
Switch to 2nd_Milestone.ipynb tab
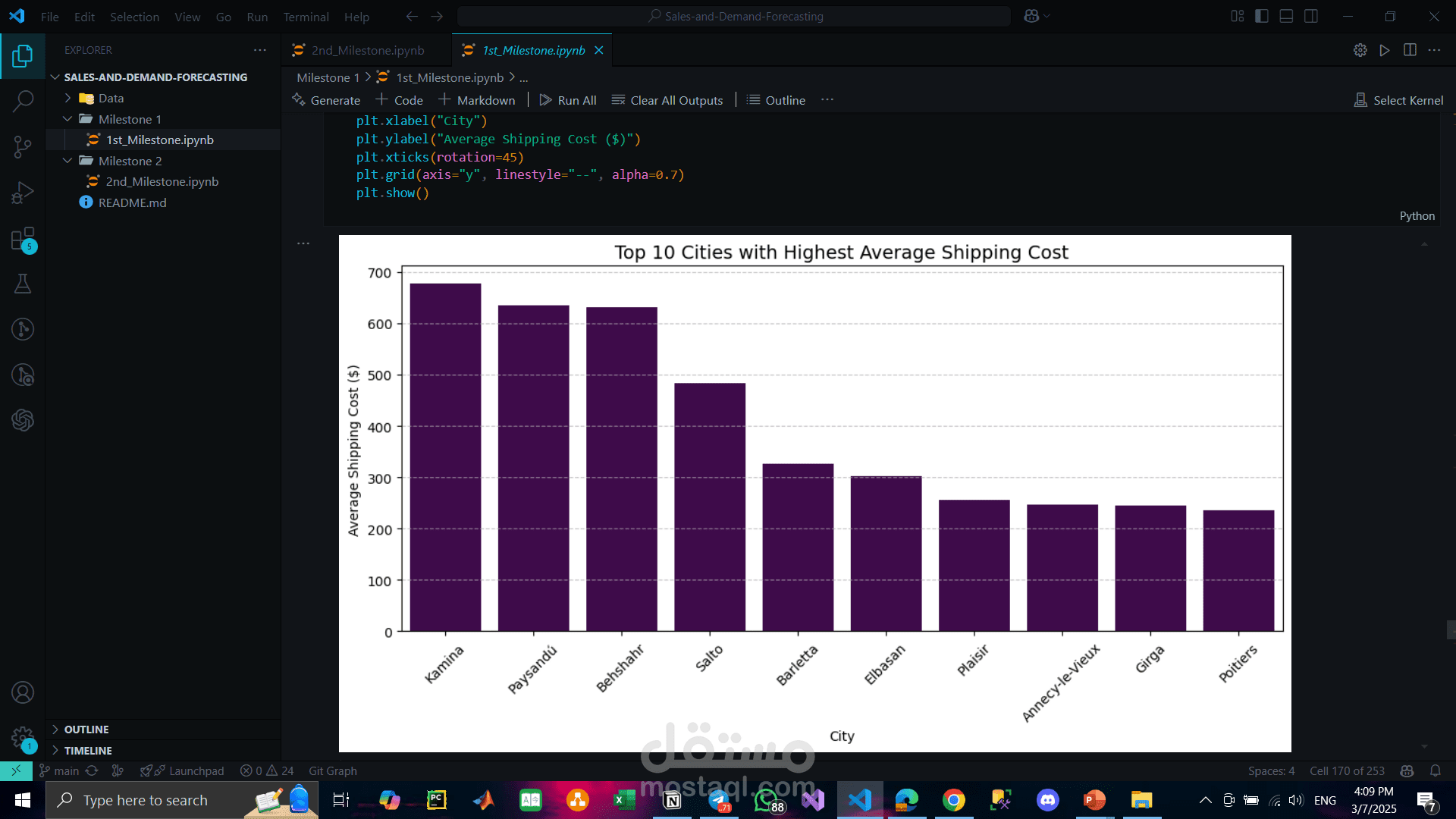pos(368,50)
